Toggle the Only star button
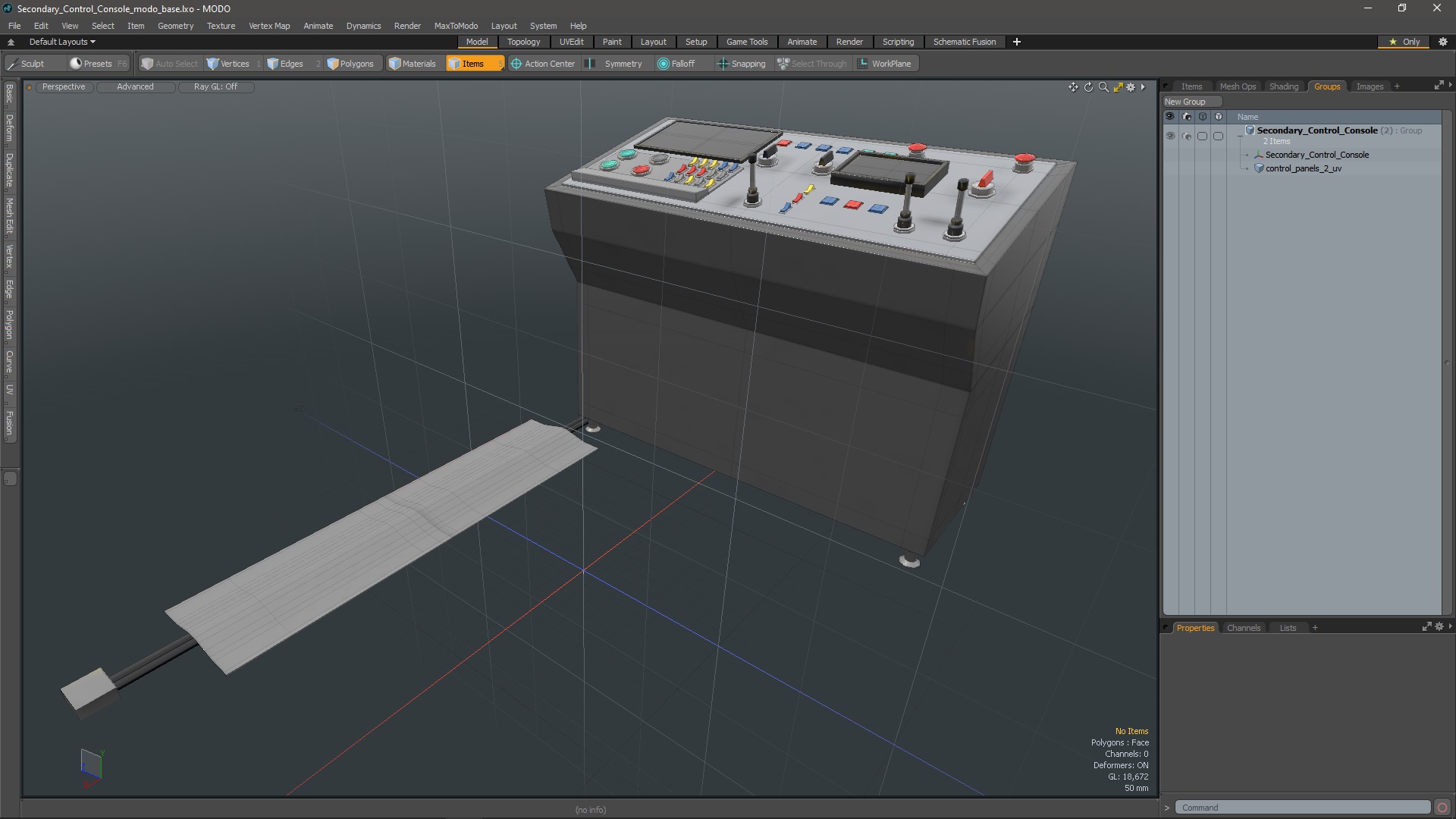 1404,42
